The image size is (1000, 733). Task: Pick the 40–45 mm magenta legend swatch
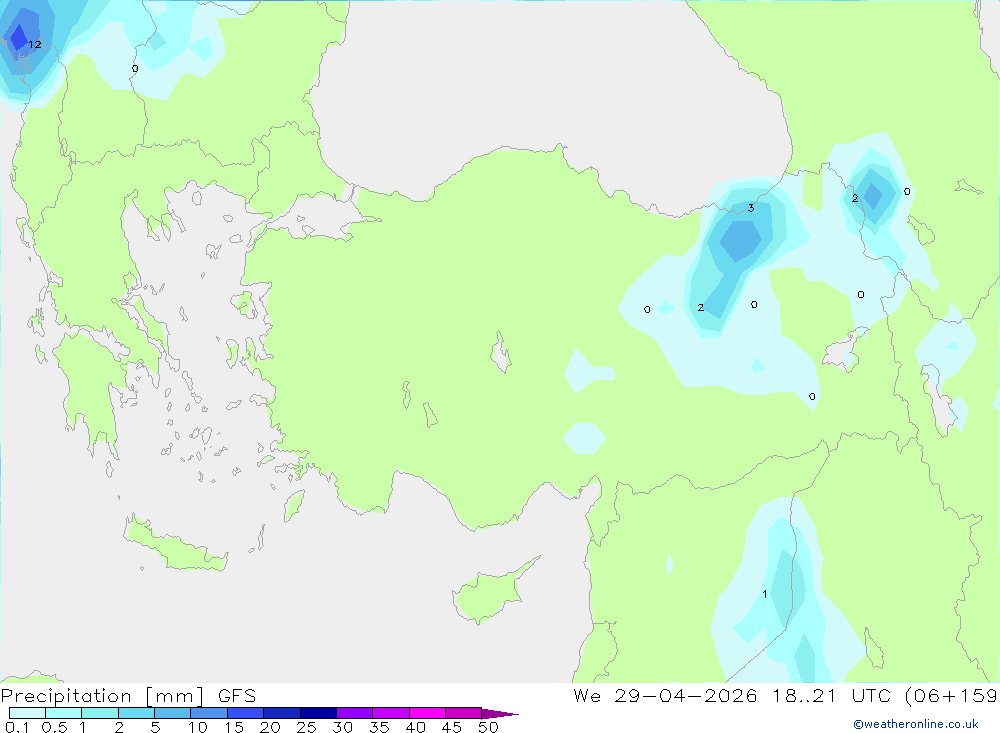coord(427,713)
